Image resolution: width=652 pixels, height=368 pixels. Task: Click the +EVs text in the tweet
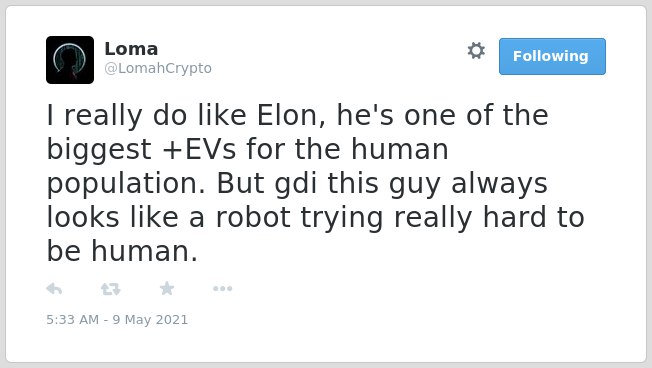pos(200,149)
